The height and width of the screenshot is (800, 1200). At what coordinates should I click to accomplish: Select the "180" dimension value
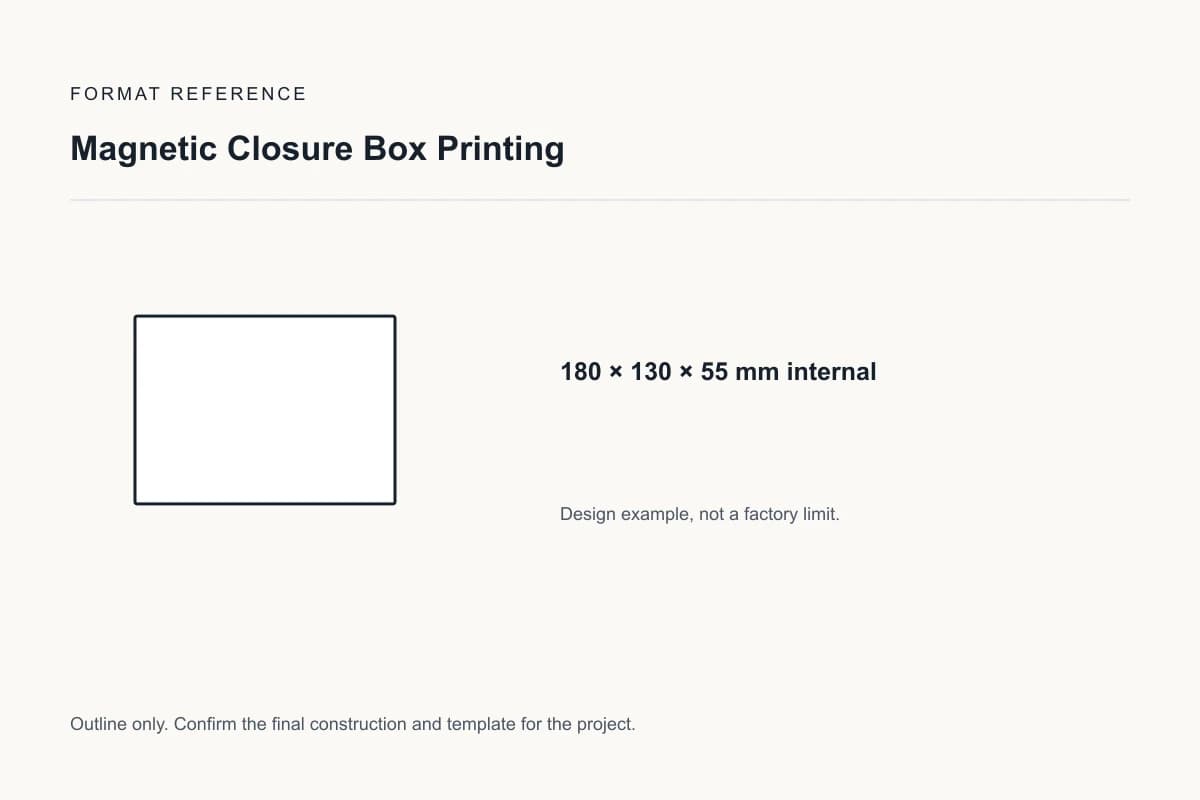(581, 372)
